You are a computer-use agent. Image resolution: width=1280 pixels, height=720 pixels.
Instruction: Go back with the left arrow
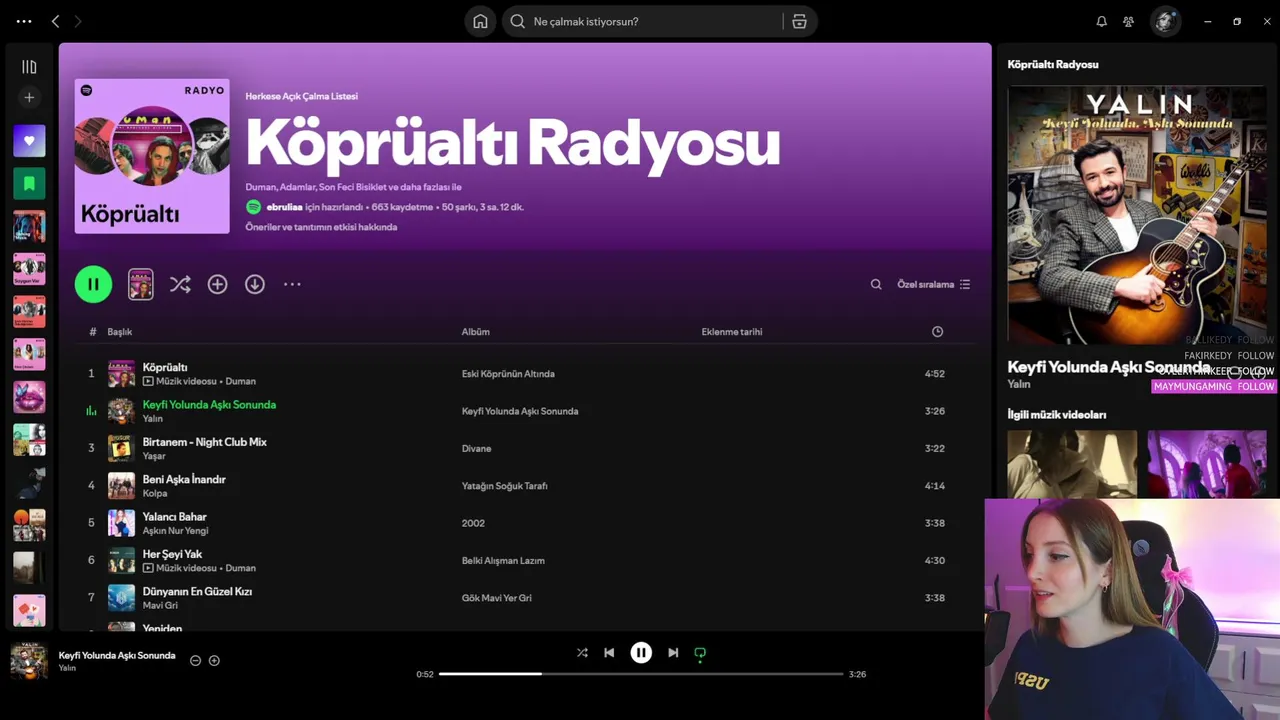[55, 21]
